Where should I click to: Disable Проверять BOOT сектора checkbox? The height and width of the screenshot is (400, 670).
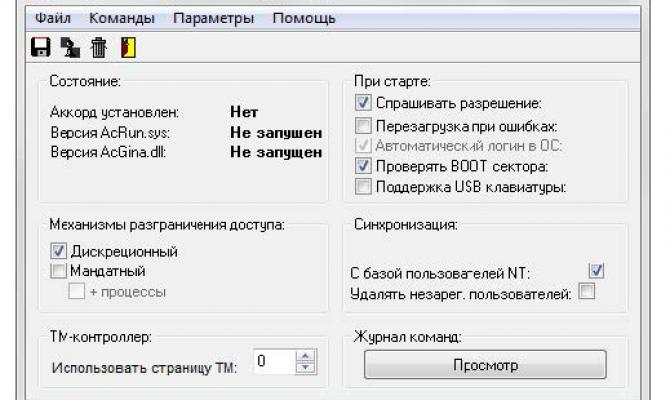click(363, 166)
